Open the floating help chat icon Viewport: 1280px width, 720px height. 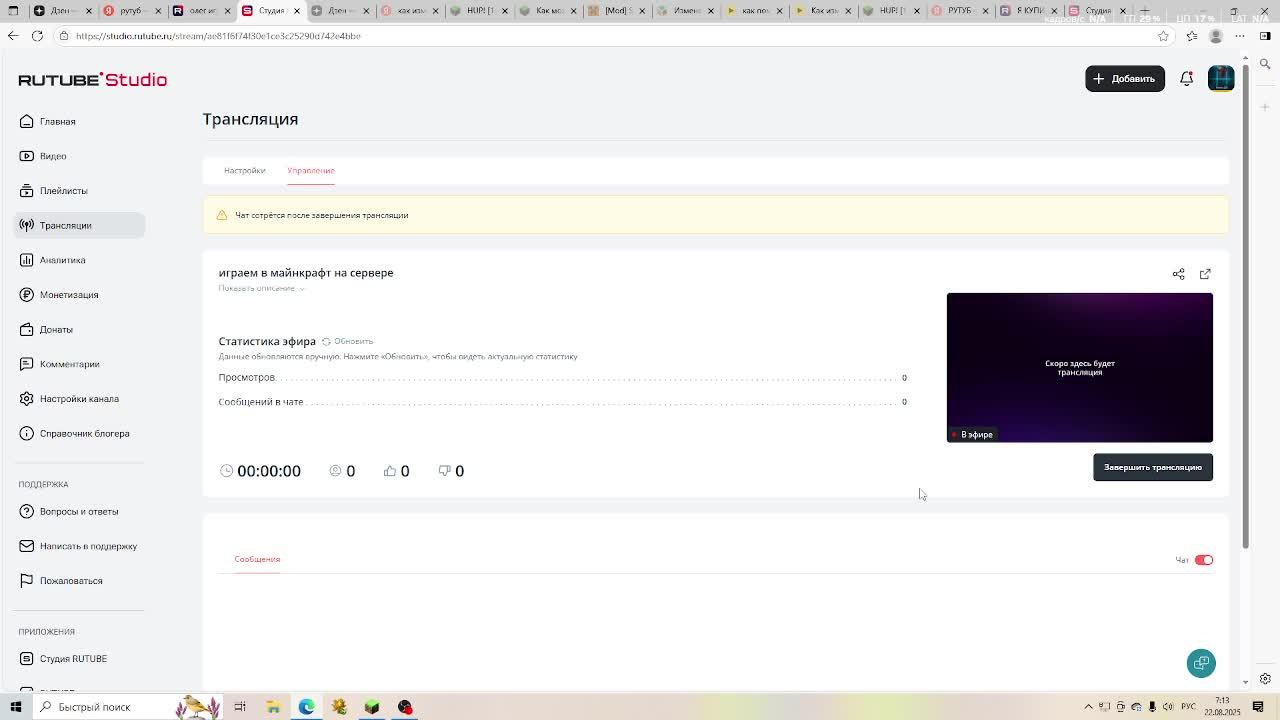point(1201,663)
